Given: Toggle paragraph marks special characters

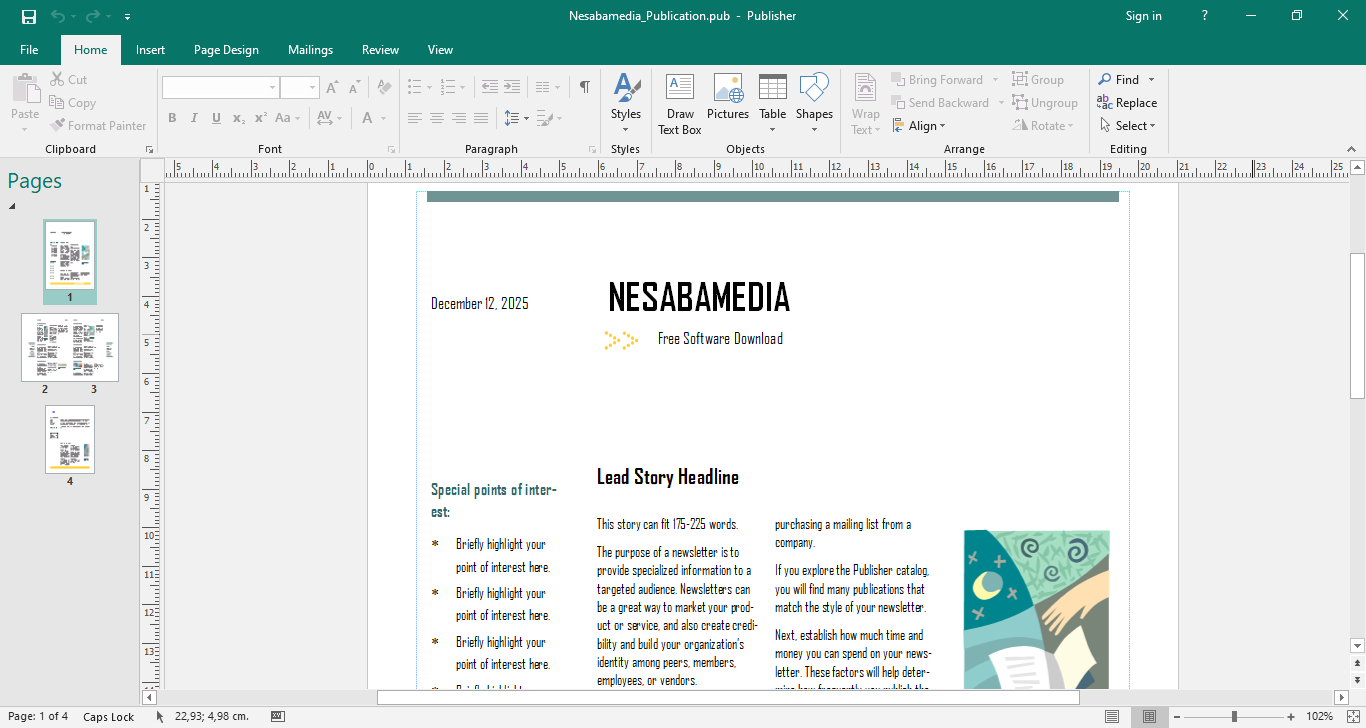Looking at the screenshot, I should (x=584, y=88).
